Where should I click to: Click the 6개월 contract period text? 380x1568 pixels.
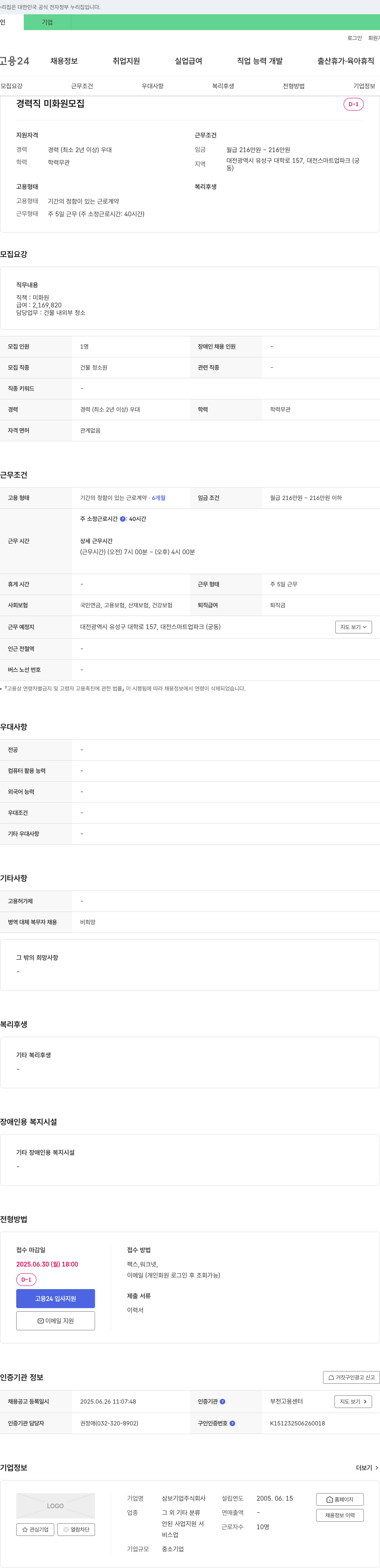(x=159, y=498)
